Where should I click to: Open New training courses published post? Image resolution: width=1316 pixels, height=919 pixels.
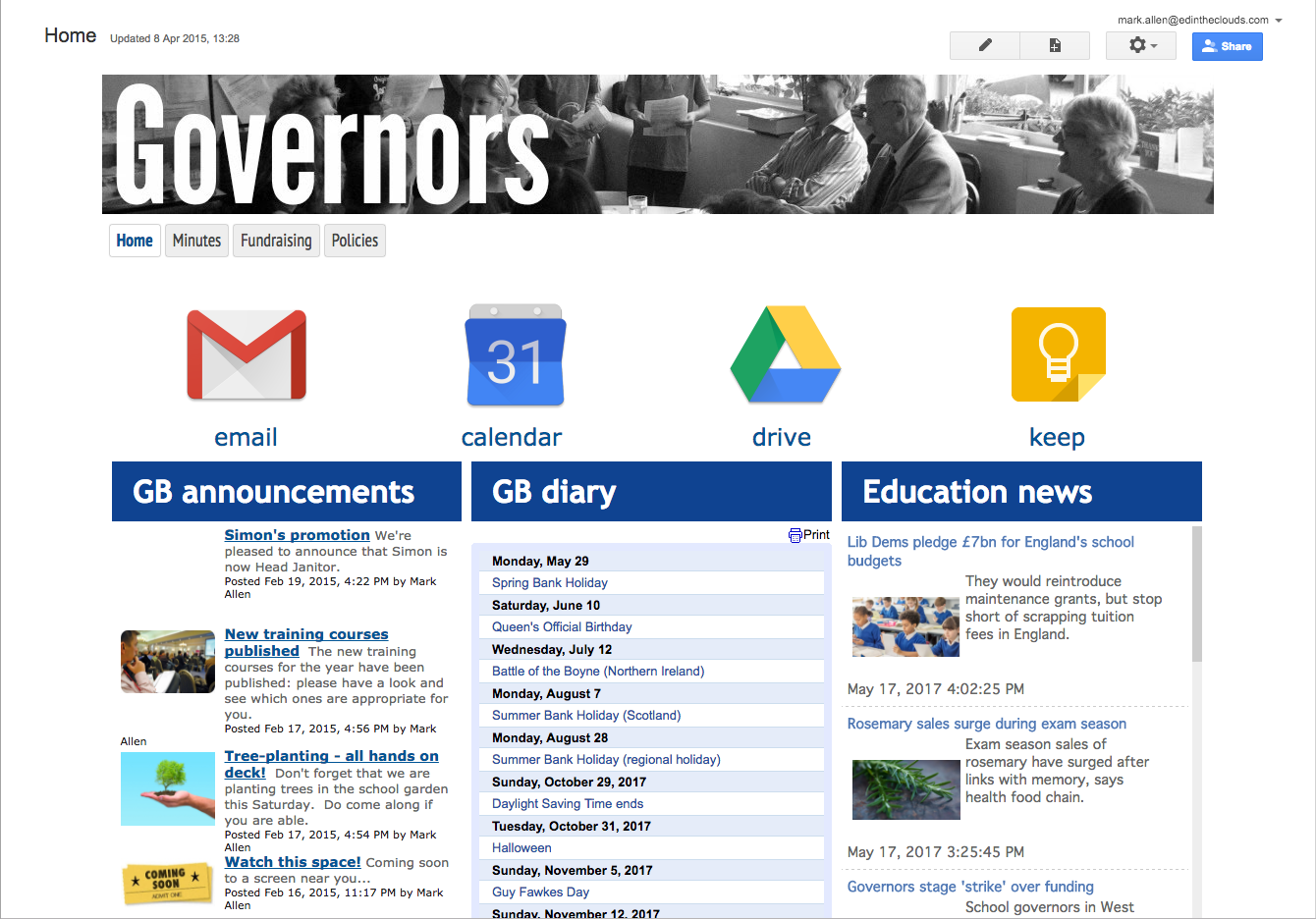coord(305,642)
